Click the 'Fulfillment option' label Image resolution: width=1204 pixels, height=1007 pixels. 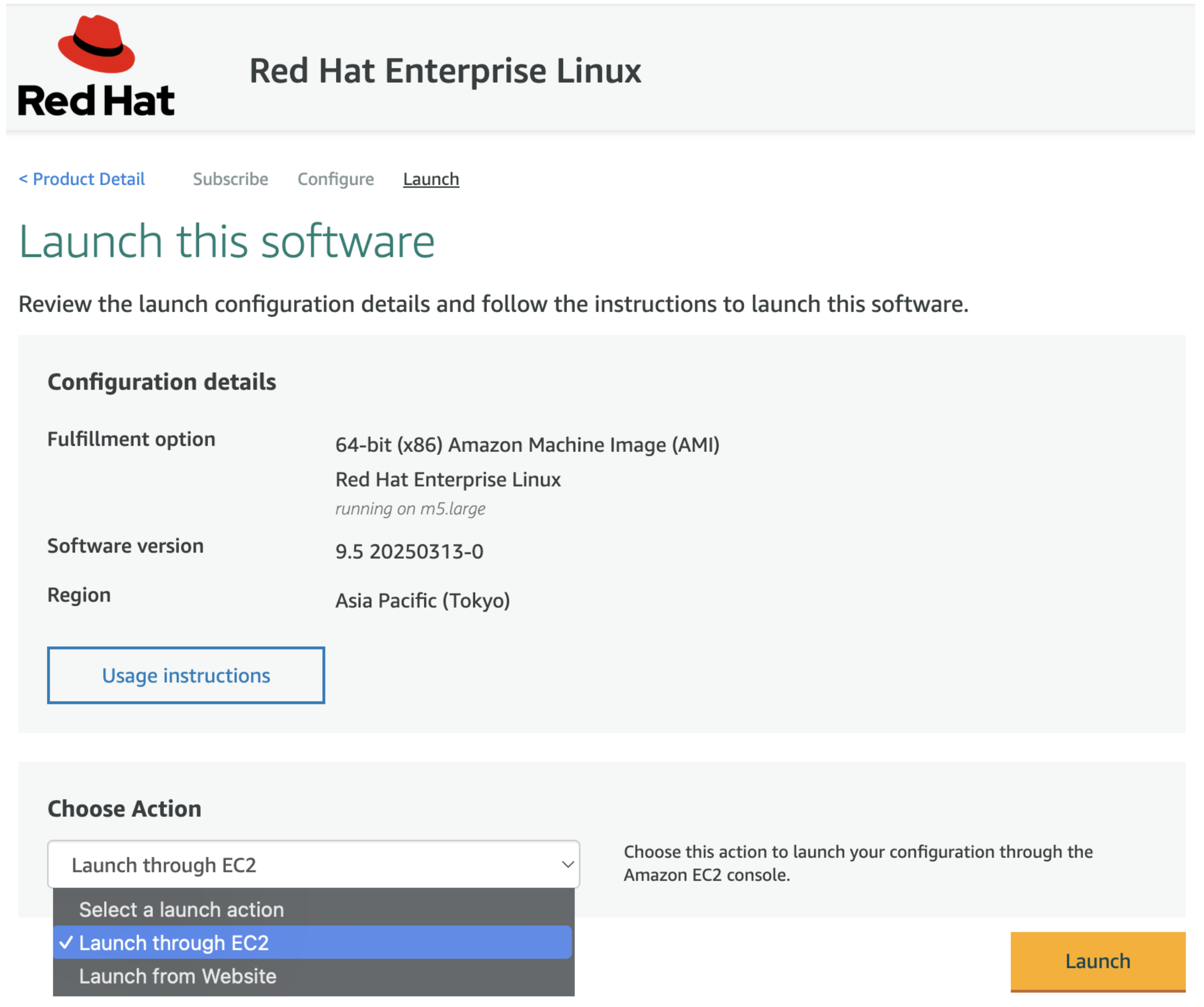pyautogui.click(x=131, y=439)
